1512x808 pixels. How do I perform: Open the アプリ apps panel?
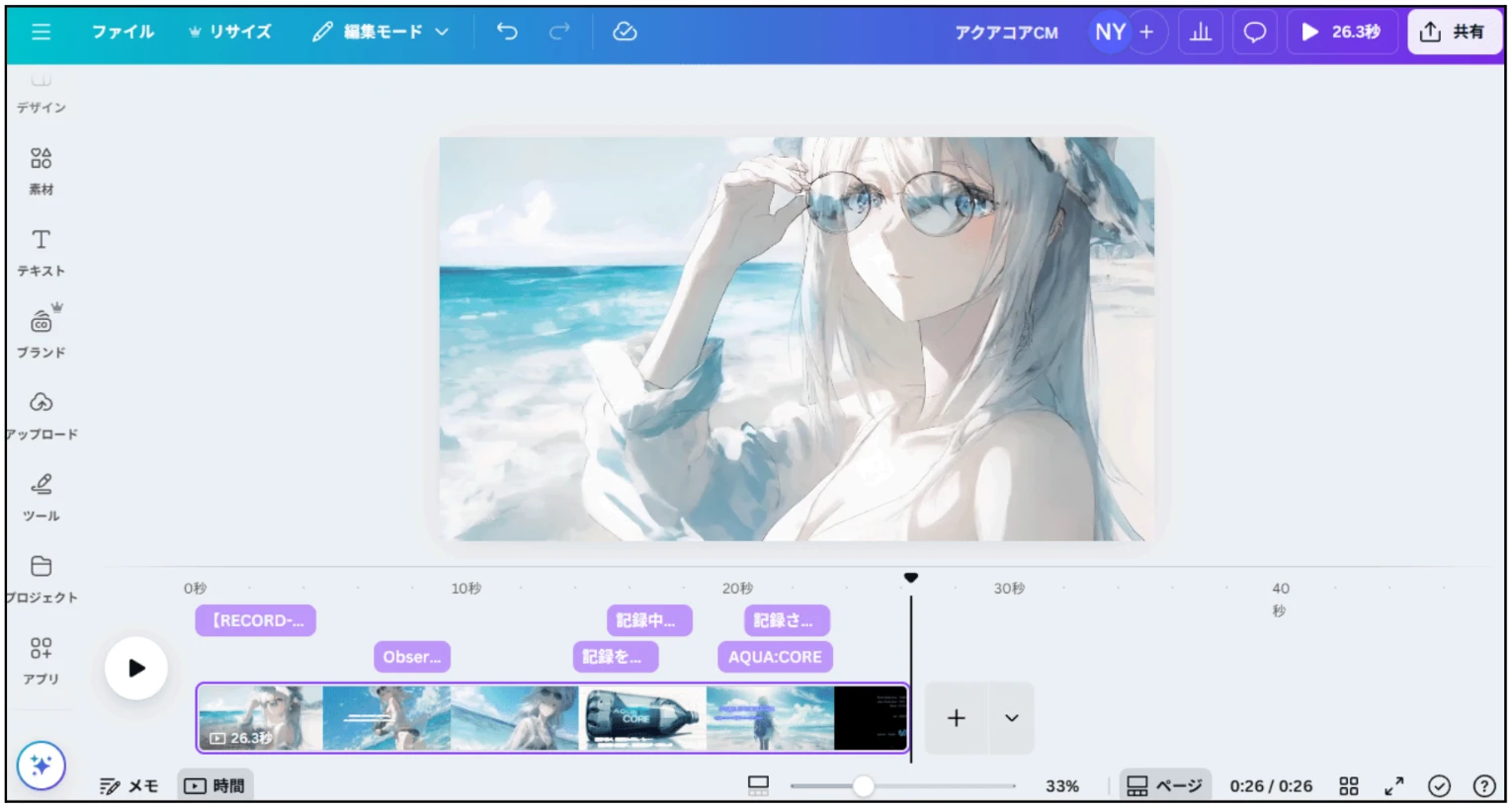coord(41,661)
